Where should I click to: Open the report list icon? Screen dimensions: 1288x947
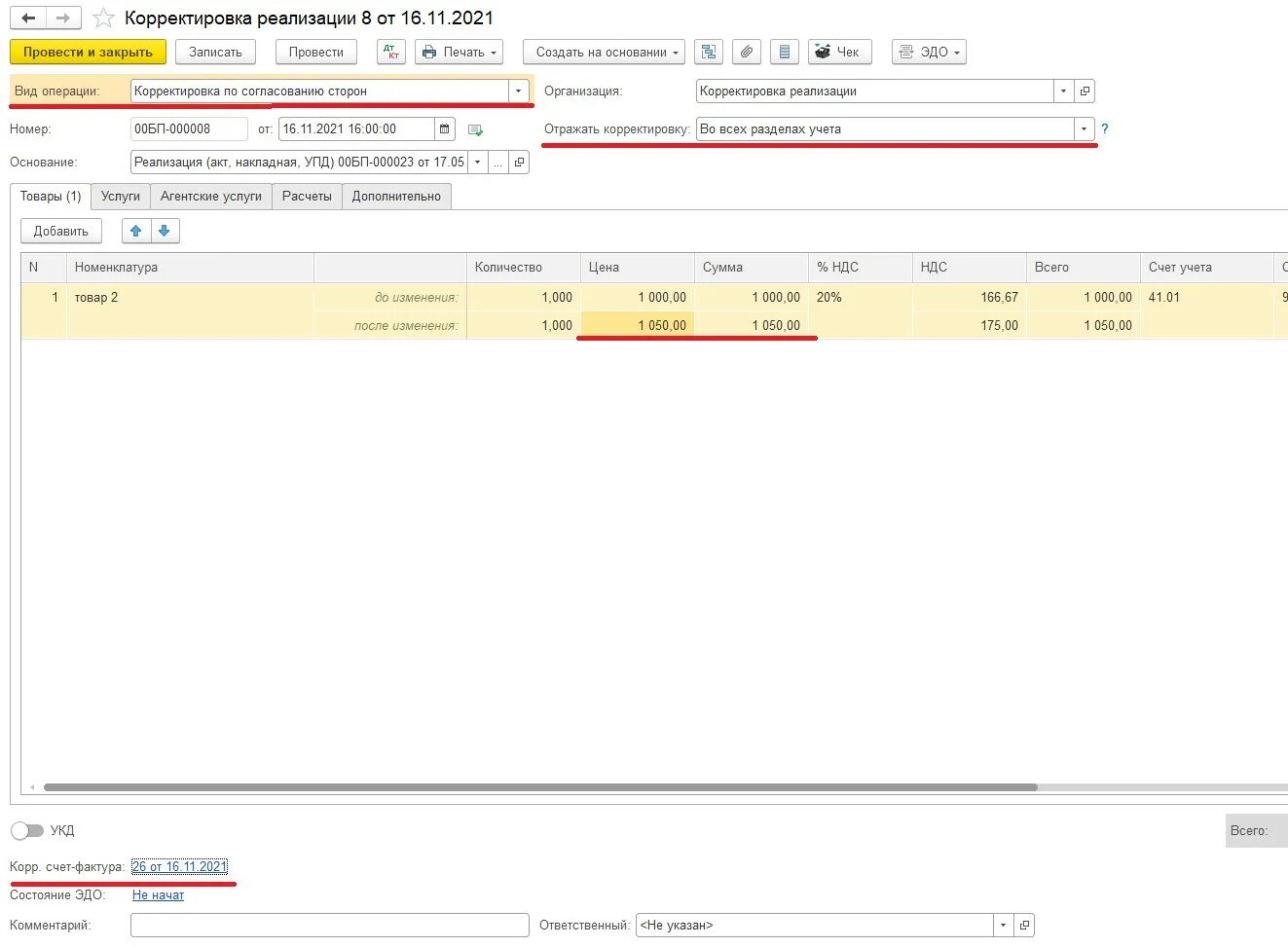pyautogui.click(x=785, y=52)
